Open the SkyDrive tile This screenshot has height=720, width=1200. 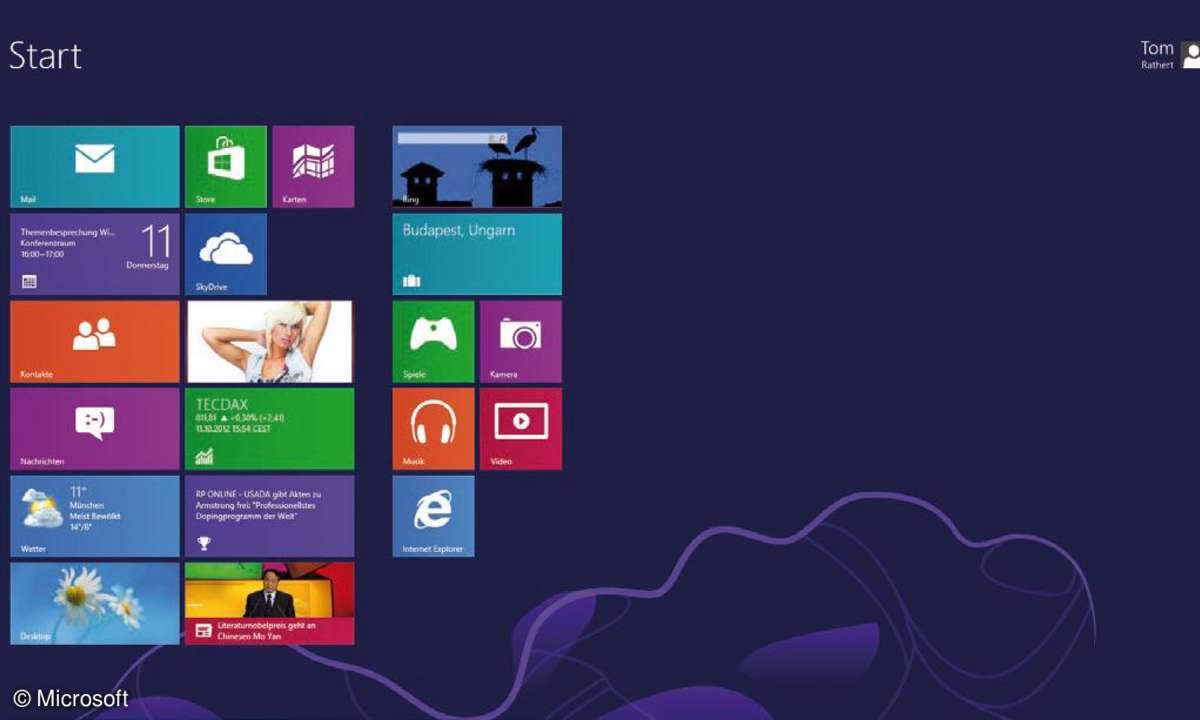[x=226, y=254]
